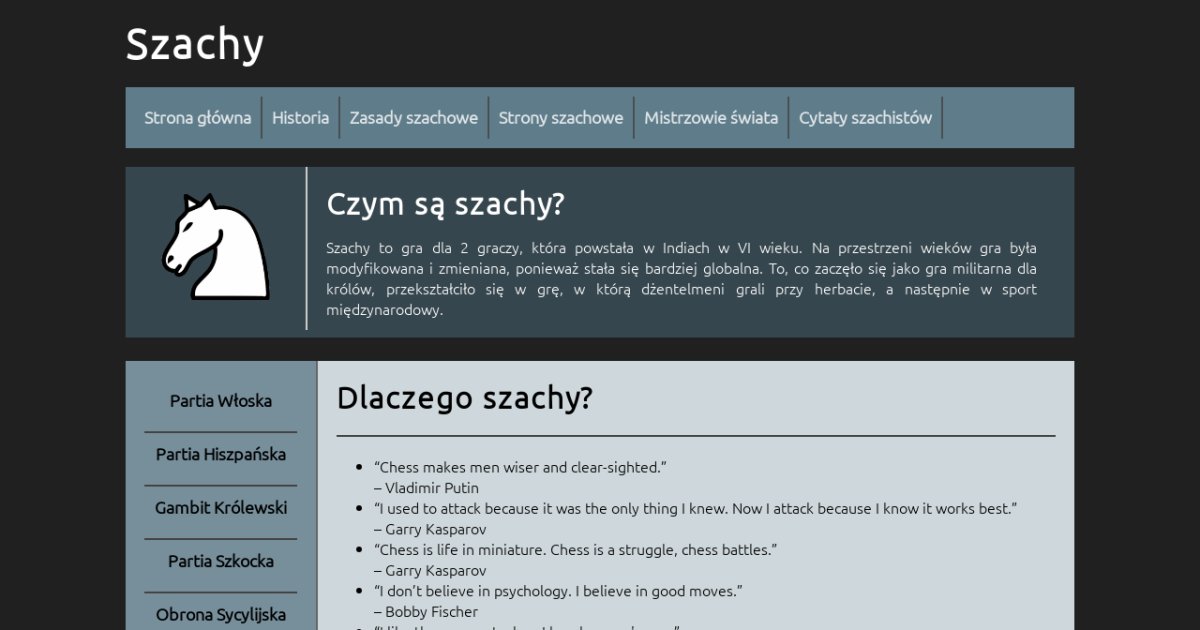Click the Szachy site title
This screenshot has height=630, width=1200.
(195, 45)
